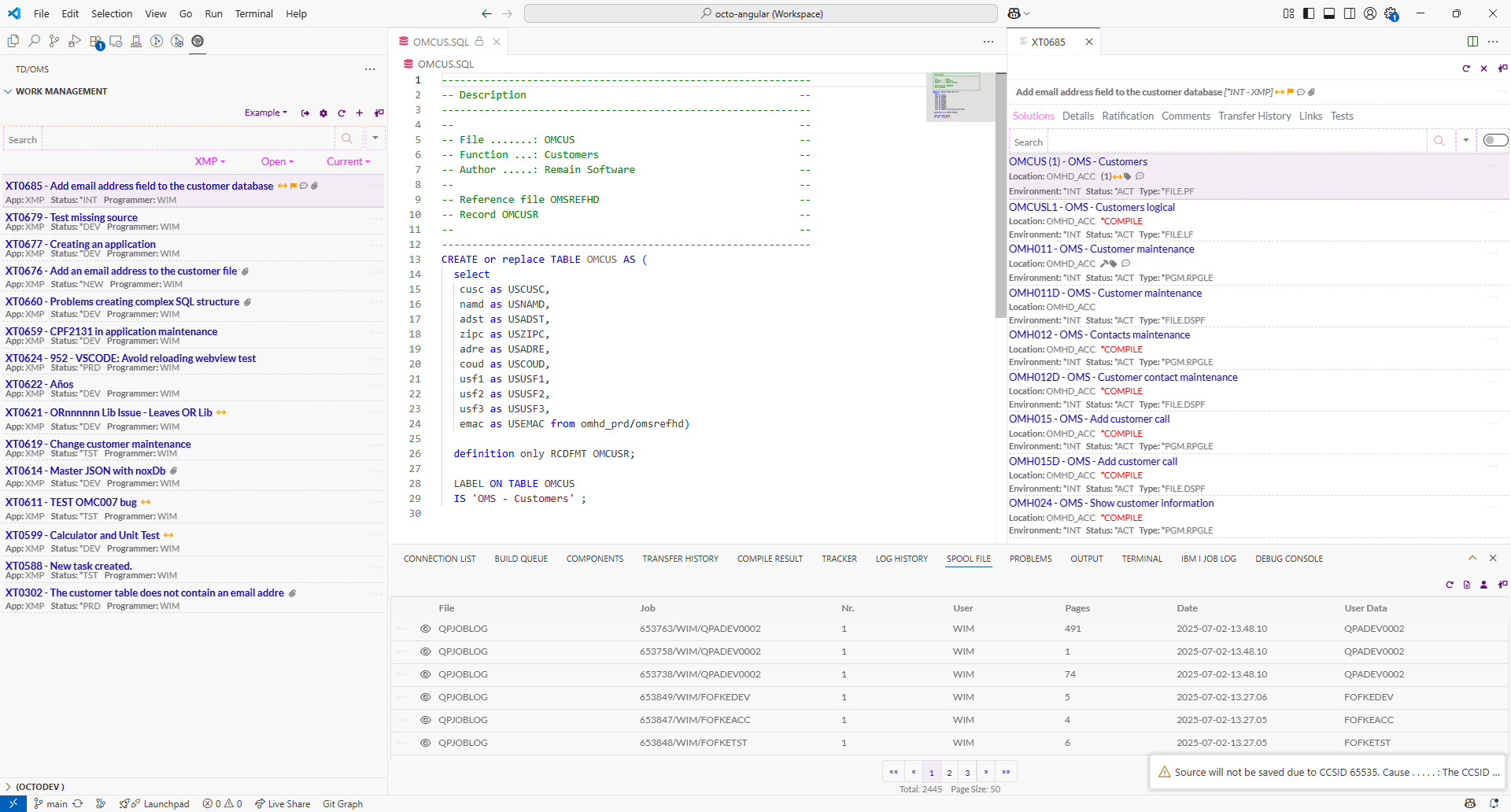Click the editor vertical scrollbar

click(1001, 195)
